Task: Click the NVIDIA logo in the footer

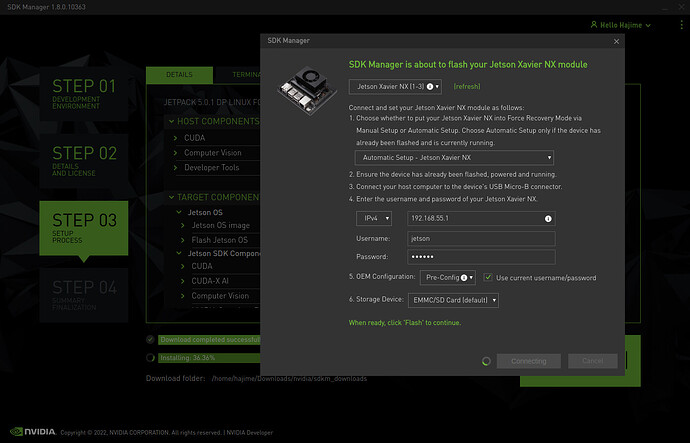Action: pos(33,432)
